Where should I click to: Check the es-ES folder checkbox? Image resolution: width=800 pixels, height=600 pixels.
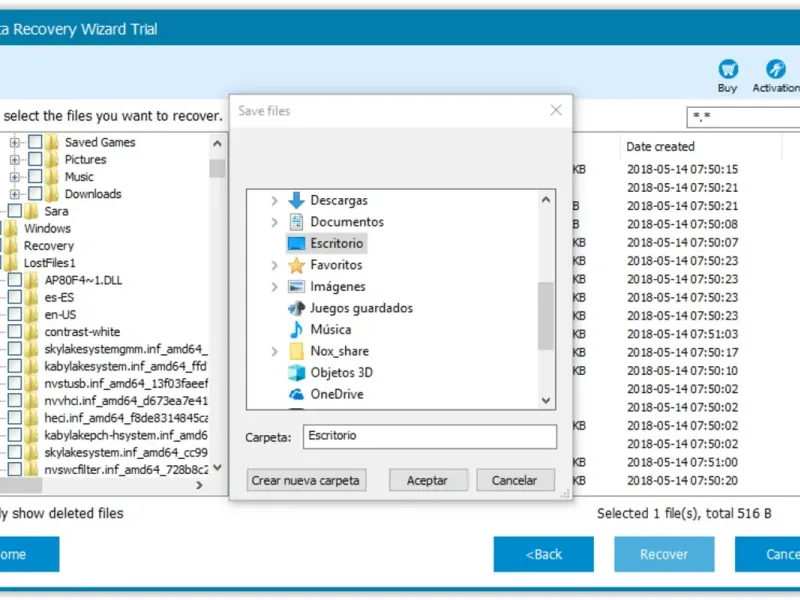tap(15, 297)
